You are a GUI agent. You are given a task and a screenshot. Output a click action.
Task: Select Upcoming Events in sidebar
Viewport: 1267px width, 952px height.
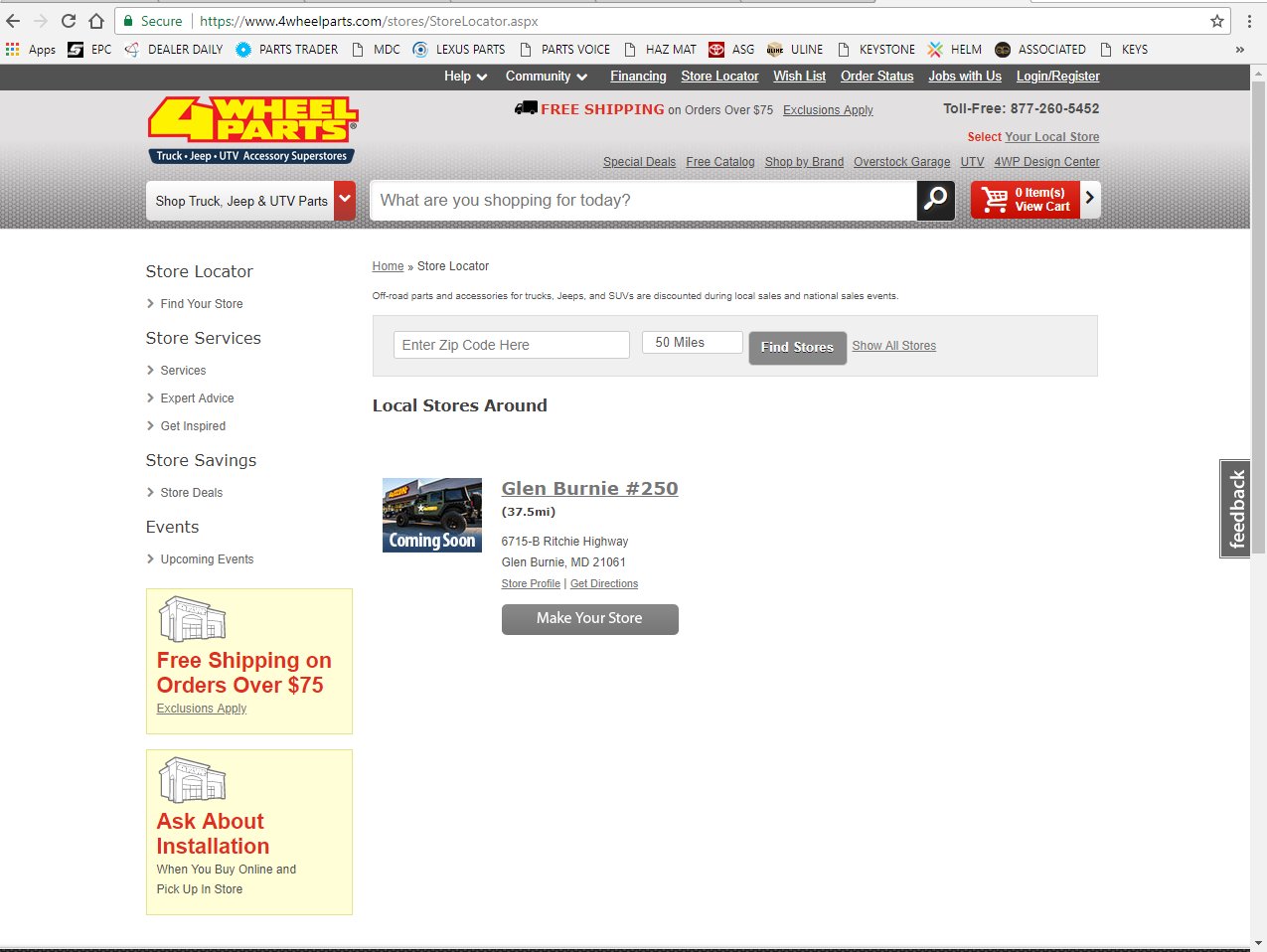[x=207, y=559]
